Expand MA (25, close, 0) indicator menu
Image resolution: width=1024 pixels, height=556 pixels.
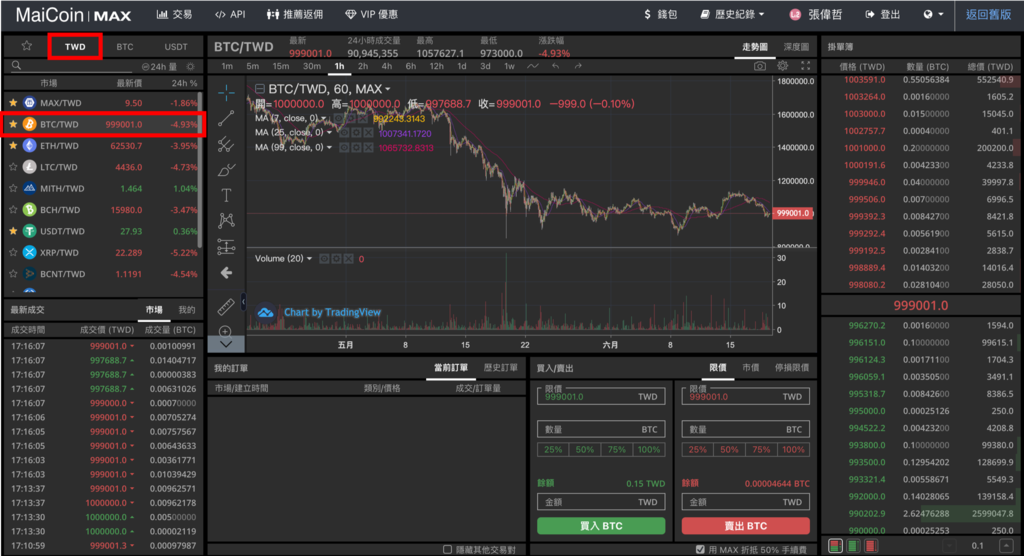[x=329, y=133]
